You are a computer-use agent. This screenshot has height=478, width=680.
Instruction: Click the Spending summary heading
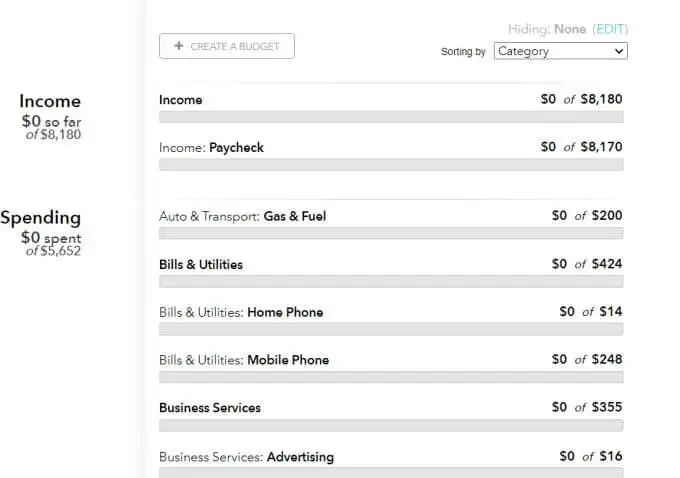point(41,218)
